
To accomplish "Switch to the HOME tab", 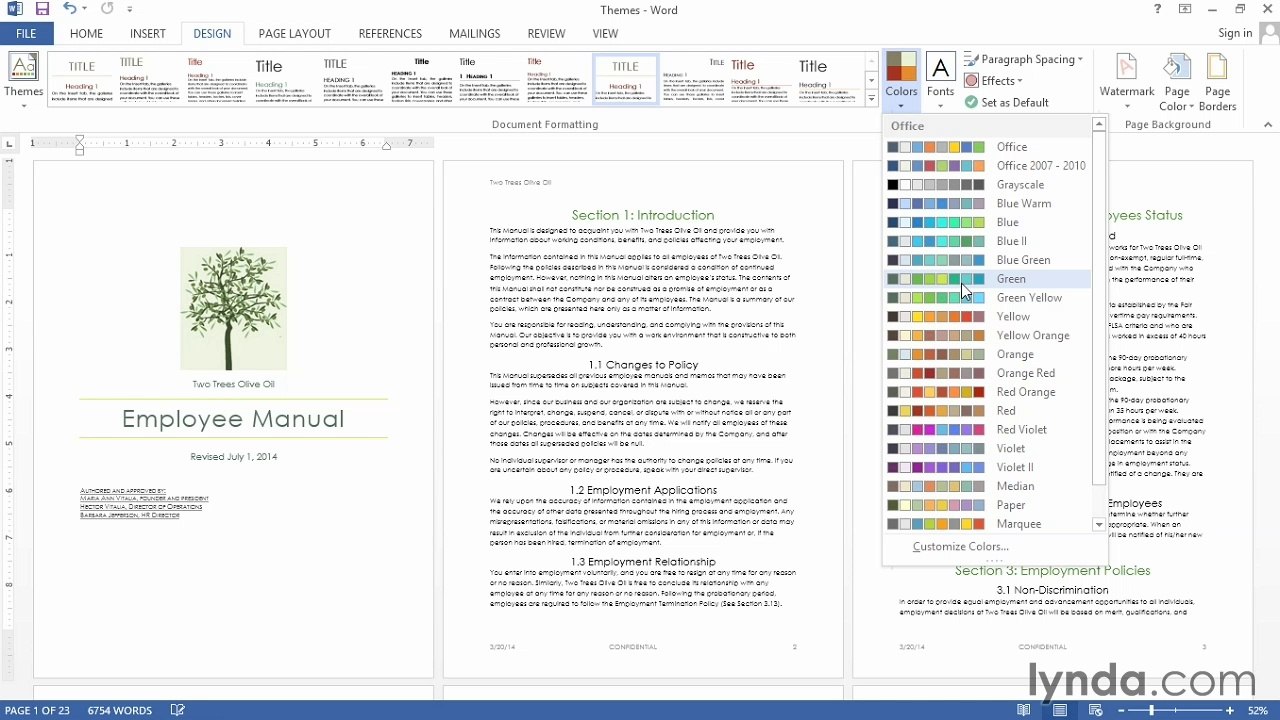I will [x=86, y=33].
